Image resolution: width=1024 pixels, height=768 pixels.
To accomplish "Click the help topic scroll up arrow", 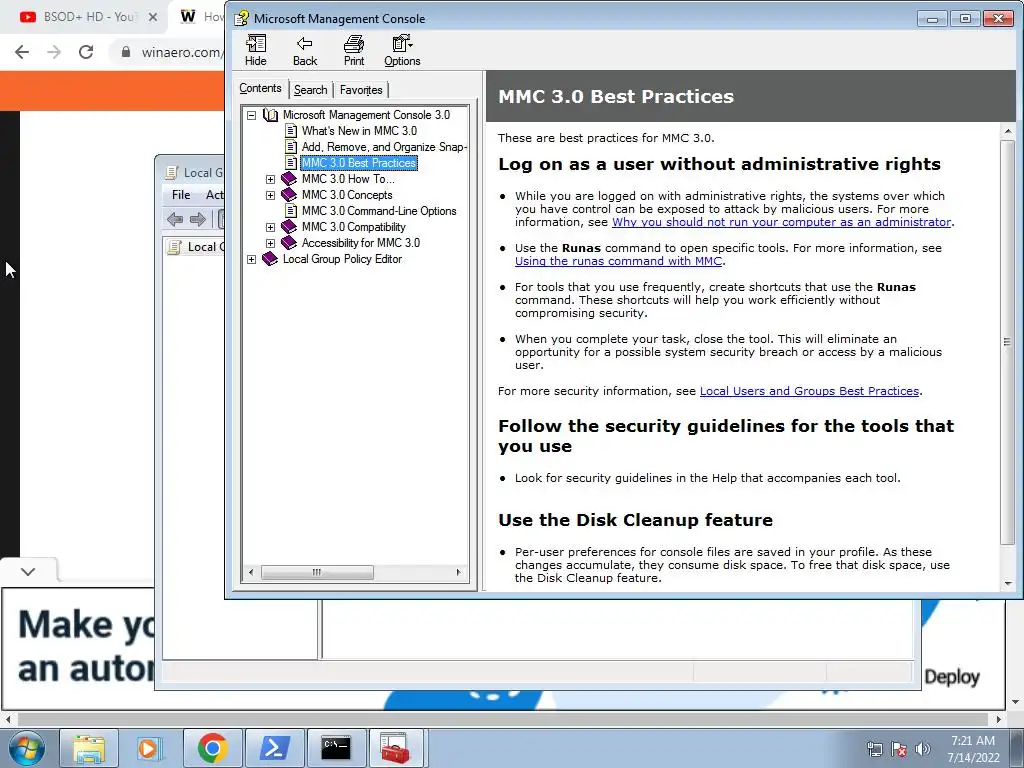I will coord(1008,131).
